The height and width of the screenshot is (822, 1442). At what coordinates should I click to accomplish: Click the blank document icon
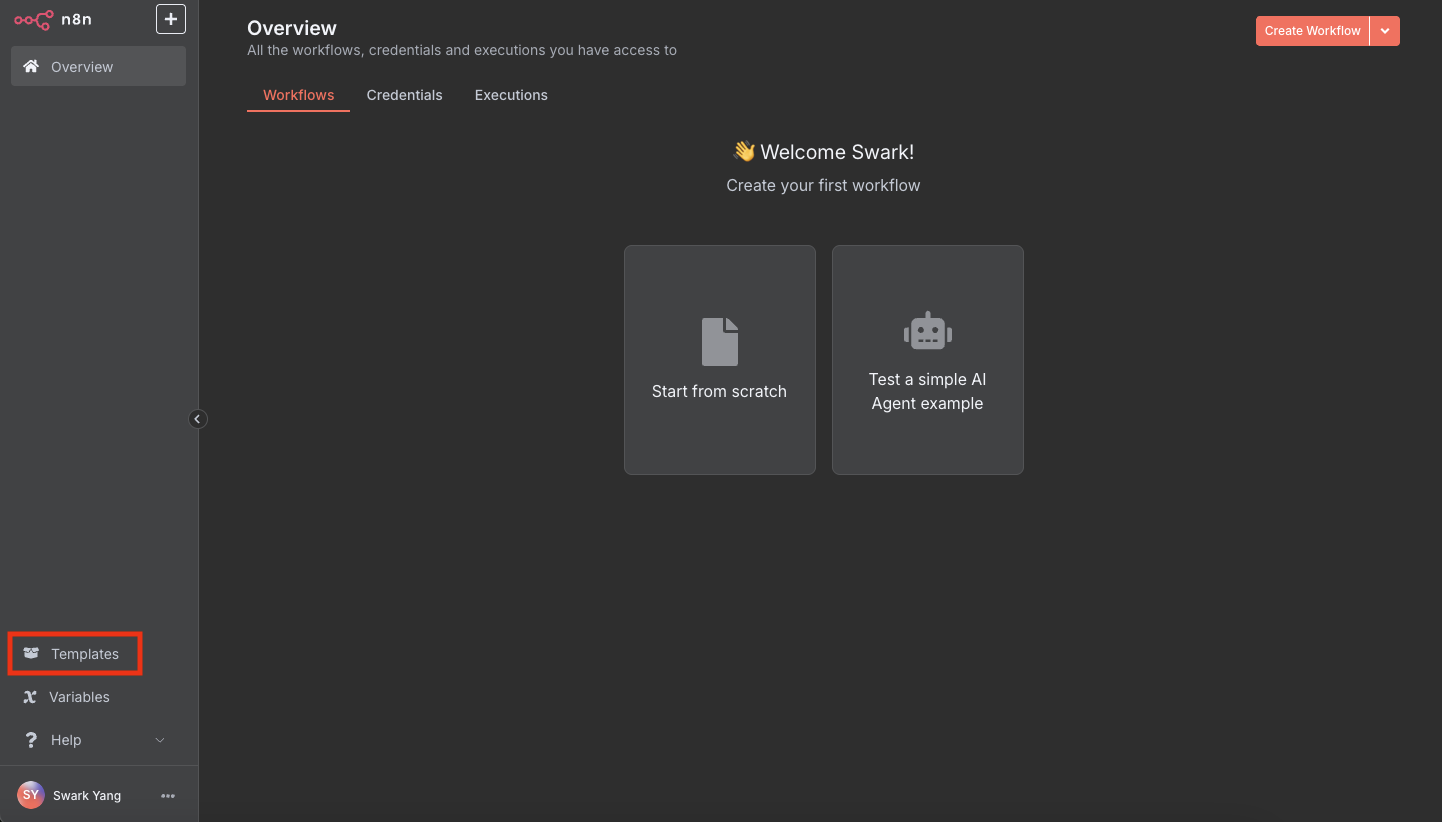[x=720, y=341]
